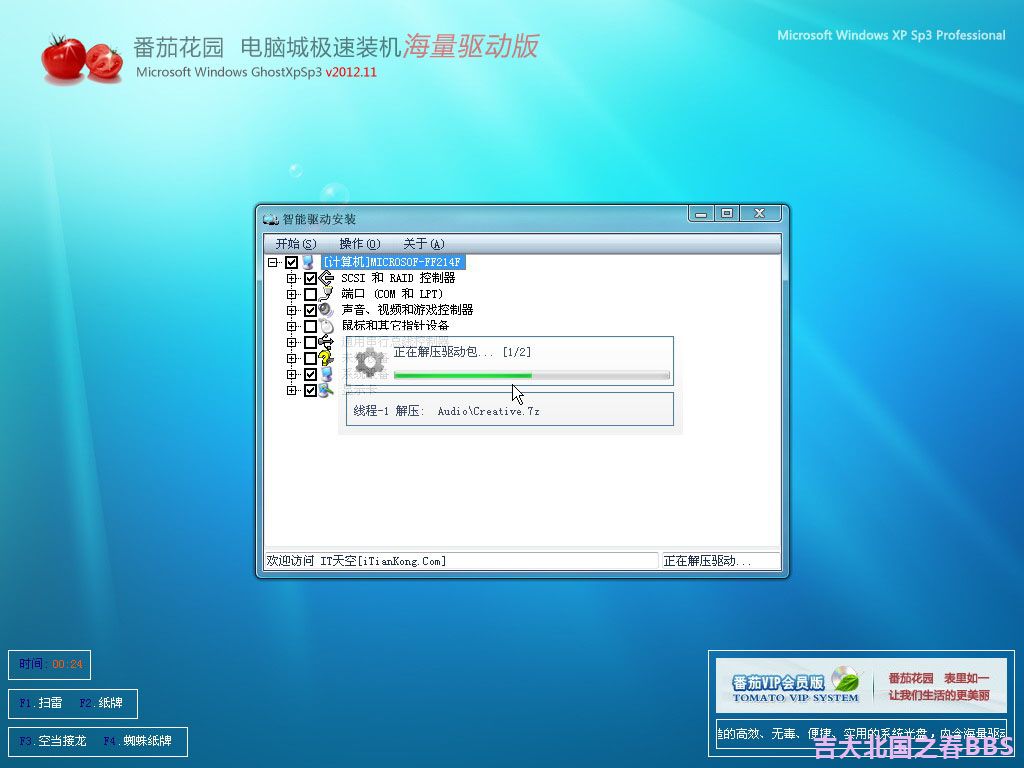
Task: Click the computer icon of MICROSOF-FF214F root
Action: 308,263
